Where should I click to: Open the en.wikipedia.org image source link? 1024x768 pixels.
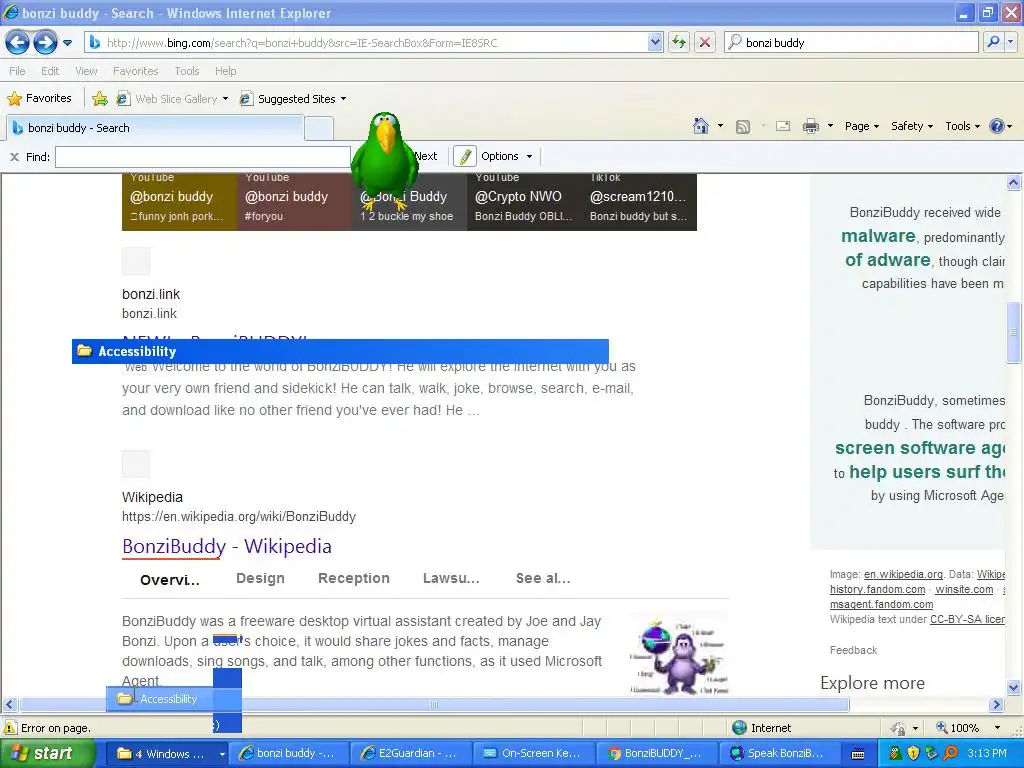(903, 574)
